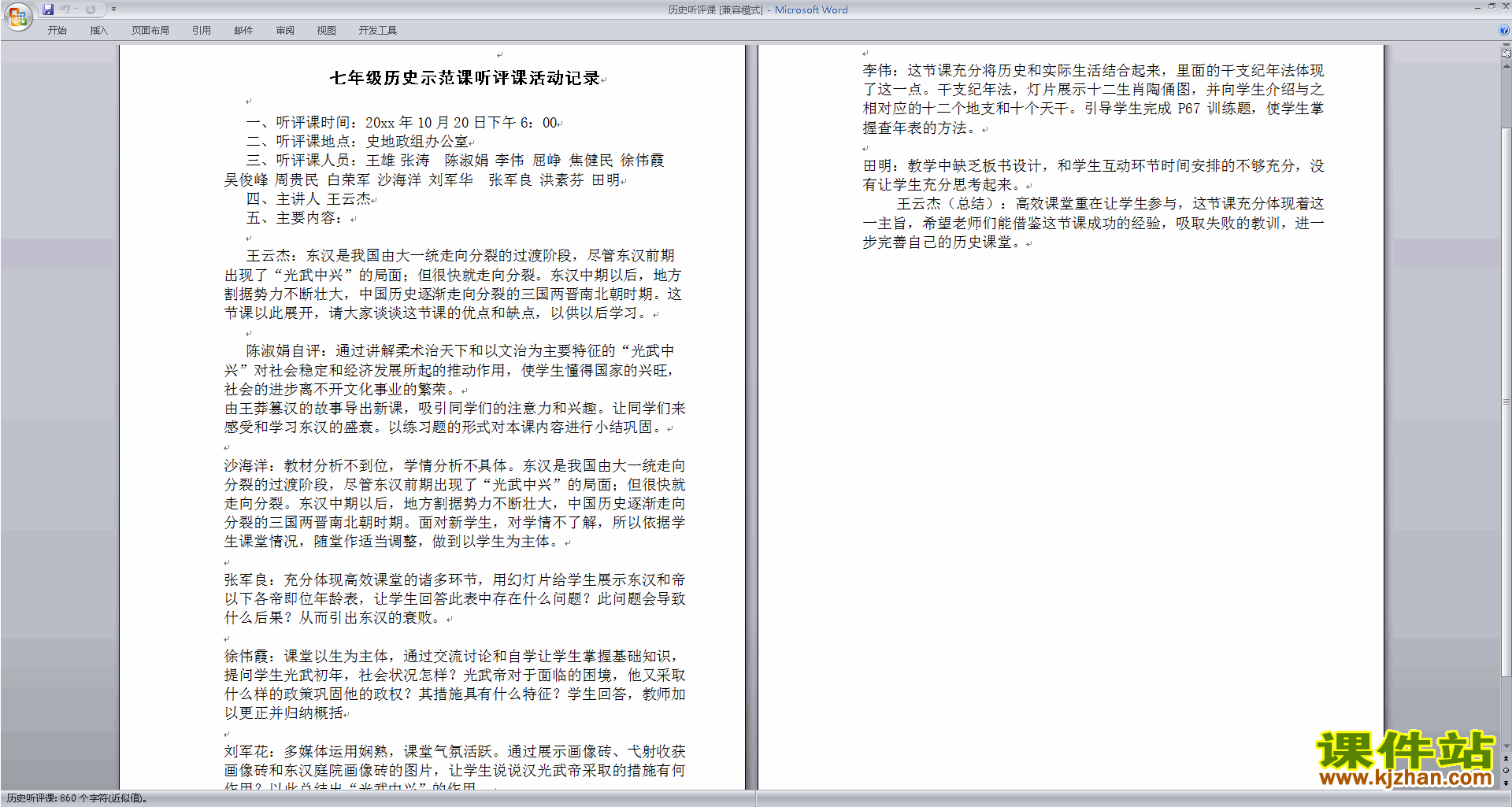Viewport: 1512px width, 807px height.
Task: Click the paragraph starting 田明：教学中缺乏板书
Action: click(1093, 176)
